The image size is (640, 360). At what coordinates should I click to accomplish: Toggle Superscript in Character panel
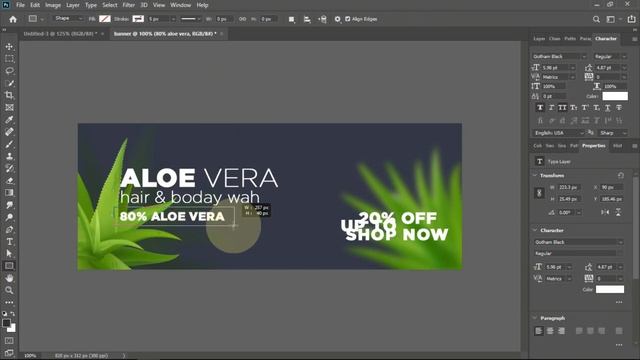tap(585, 108)
